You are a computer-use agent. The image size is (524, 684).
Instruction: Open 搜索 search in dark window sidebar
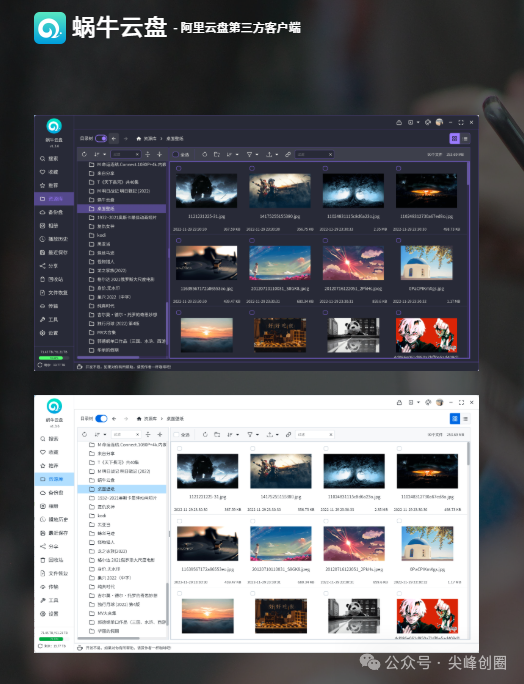[49, 159]
